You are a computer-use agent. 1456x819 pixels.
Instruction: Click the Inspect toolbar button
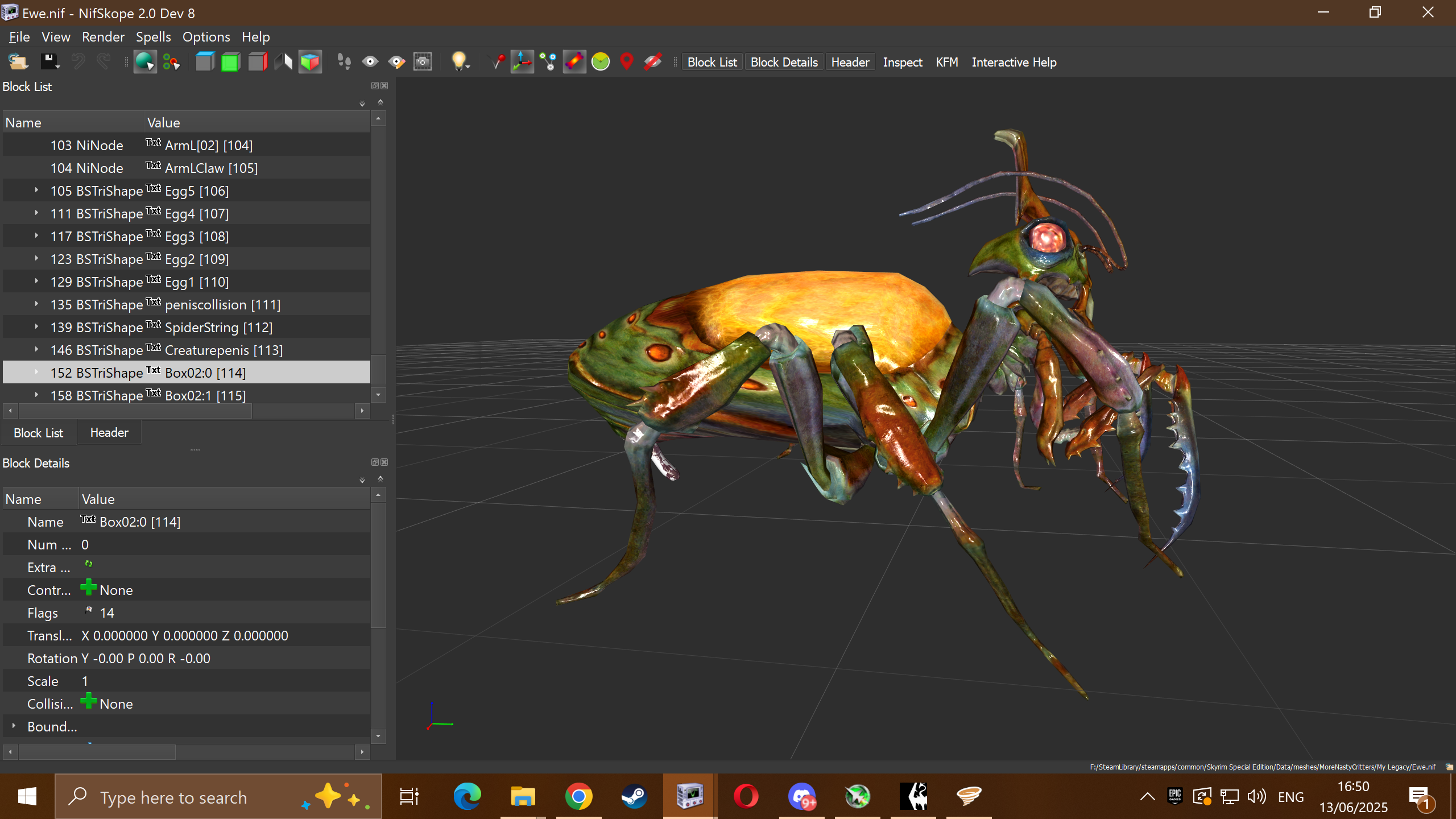pos(902,62)
